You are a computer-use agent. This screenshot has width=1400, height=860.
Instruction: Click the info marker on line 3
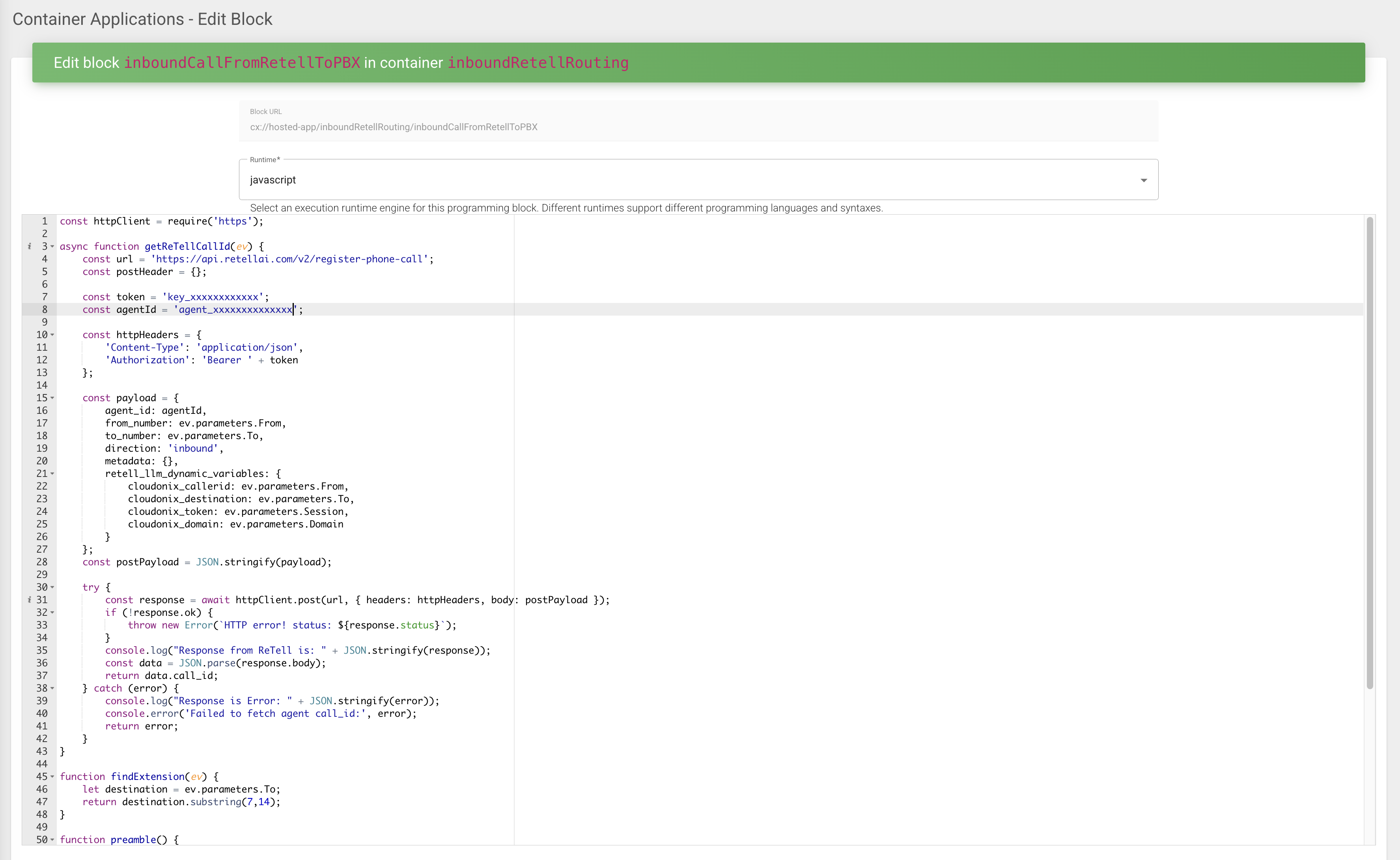[x=29, y=246]
